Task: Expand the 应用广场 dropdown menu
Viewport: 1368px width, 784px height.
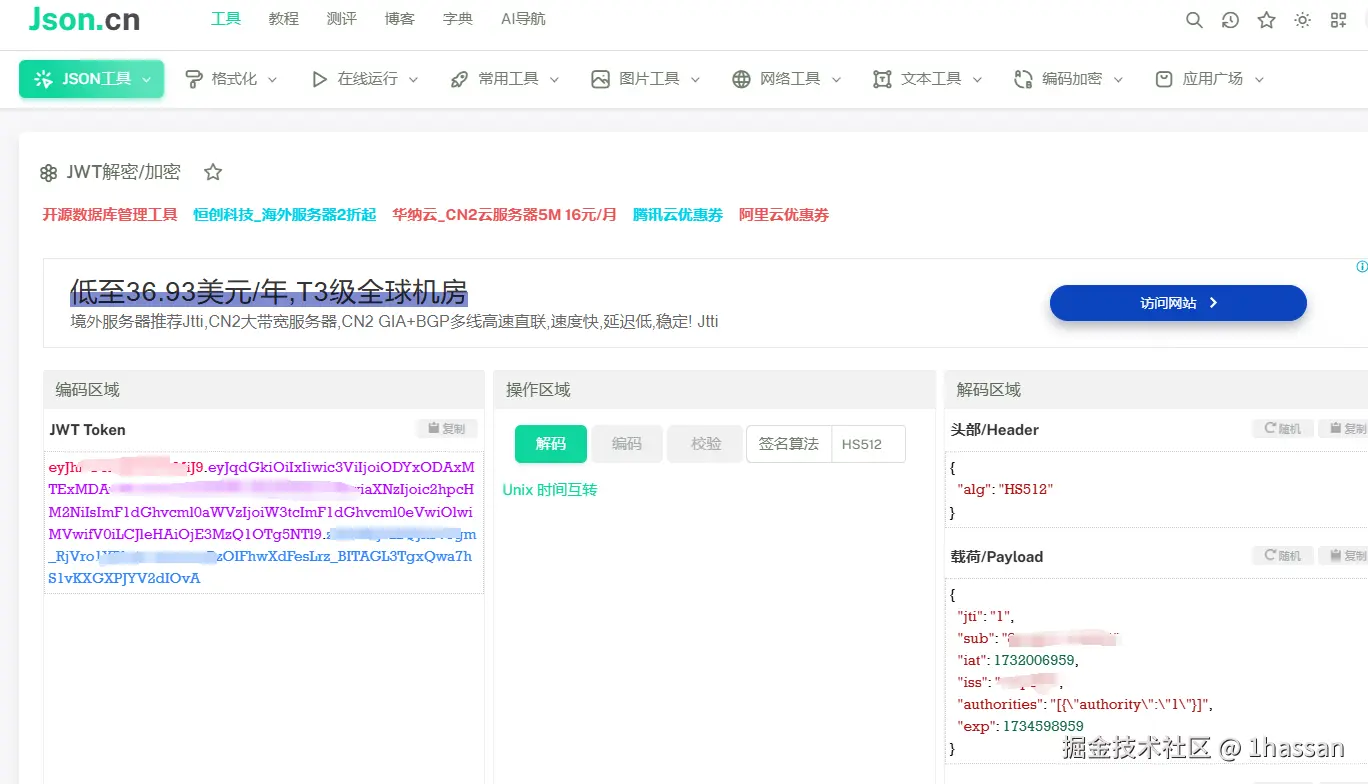Action: pyautogui.click(x=1210, y=79)
